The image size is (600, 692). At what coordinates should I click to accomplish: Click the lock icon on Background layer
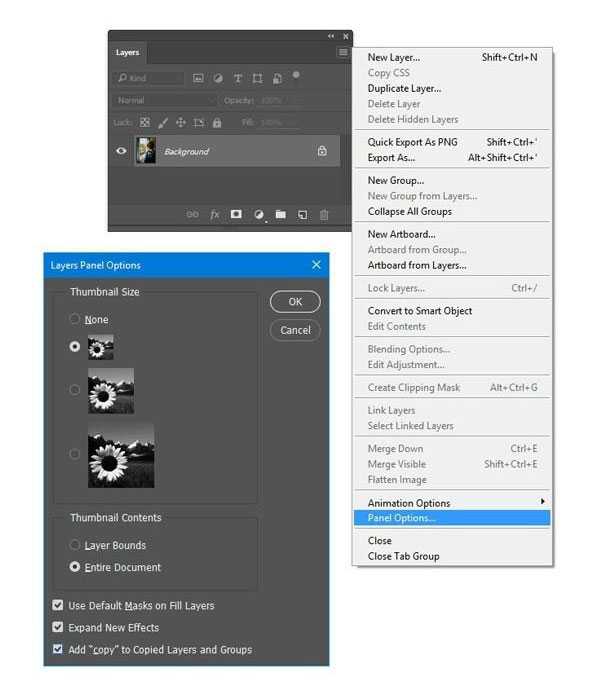pos(322,151)
